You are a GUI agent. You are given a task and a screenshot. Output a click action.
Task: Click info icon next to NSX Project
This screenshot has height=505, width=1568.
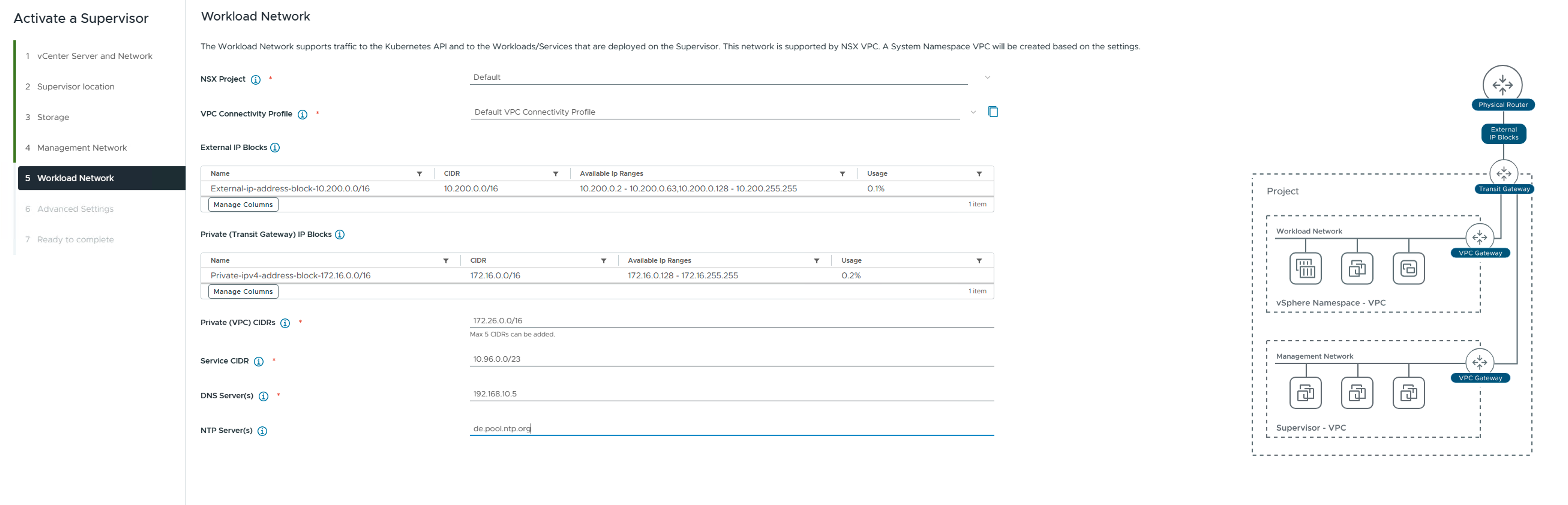point(256,80)
